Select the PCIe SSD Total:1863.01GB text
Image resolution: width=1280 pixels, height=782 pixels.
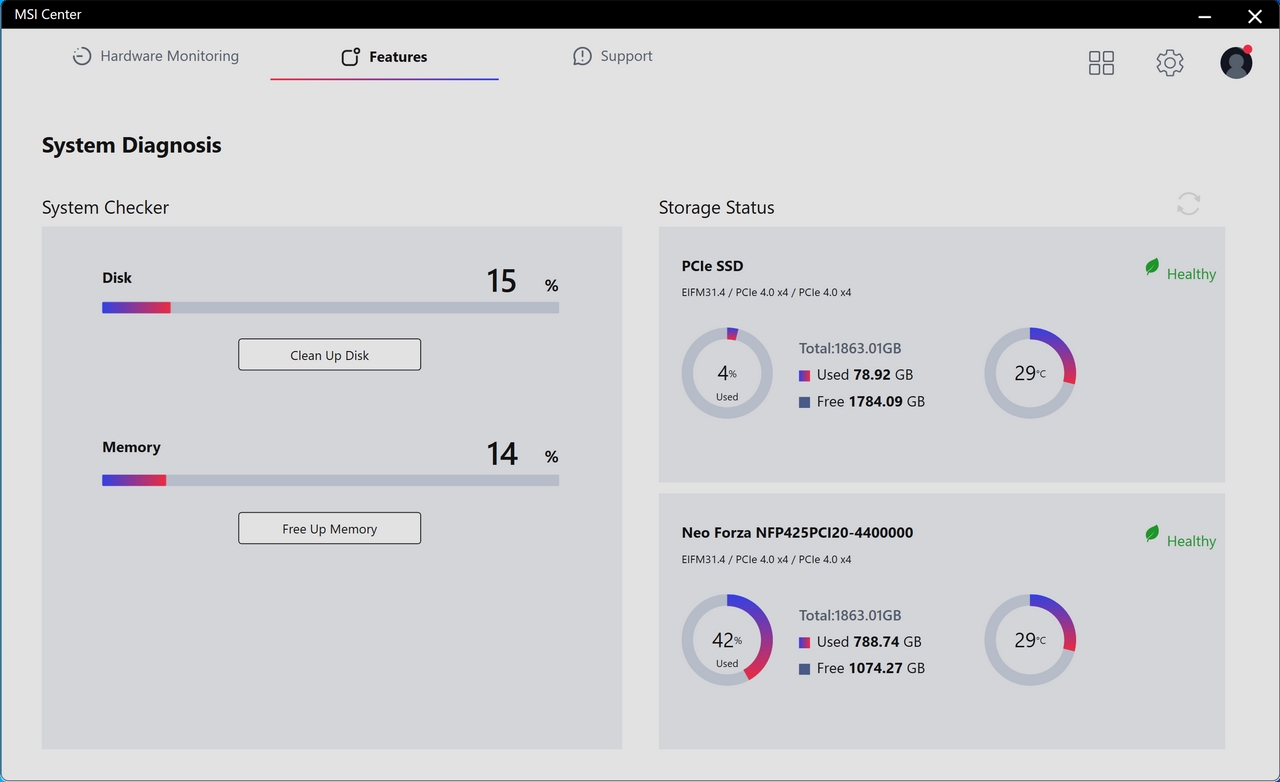[850, 348]
